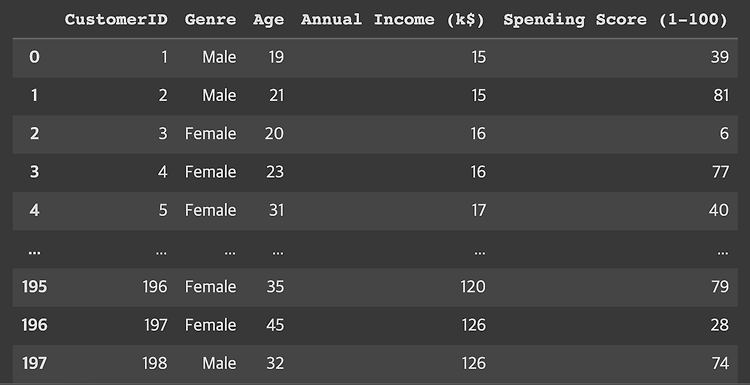Click Age value 45
The image size is (750, 385).
[x=275, y=325]
